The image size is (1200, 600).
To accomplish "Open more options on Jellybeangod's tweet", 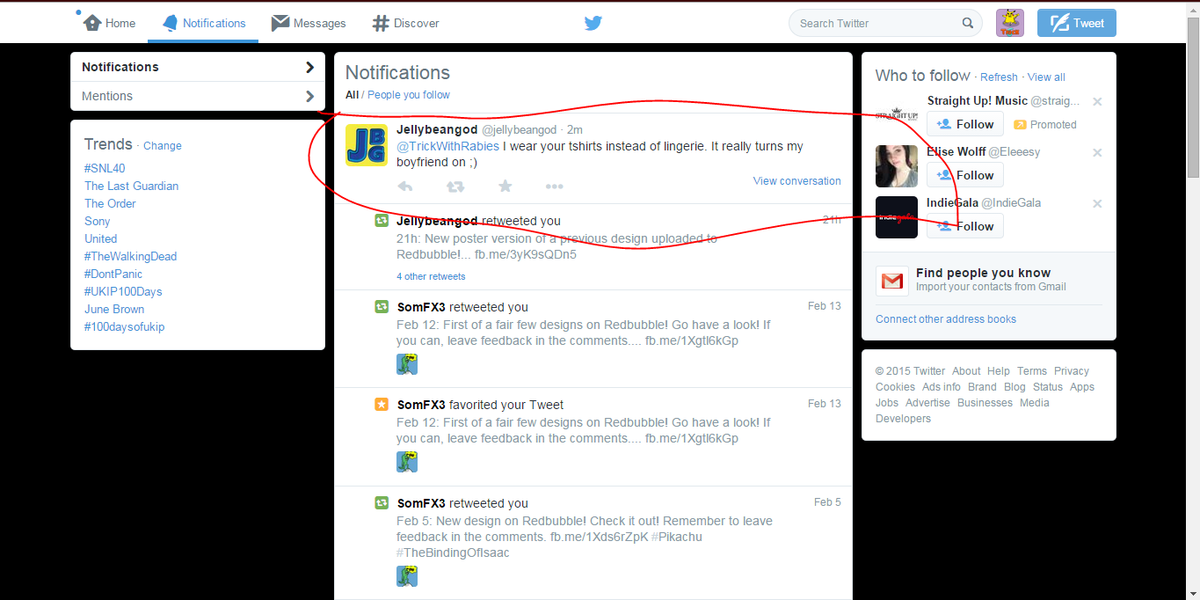I will point(554,186).
